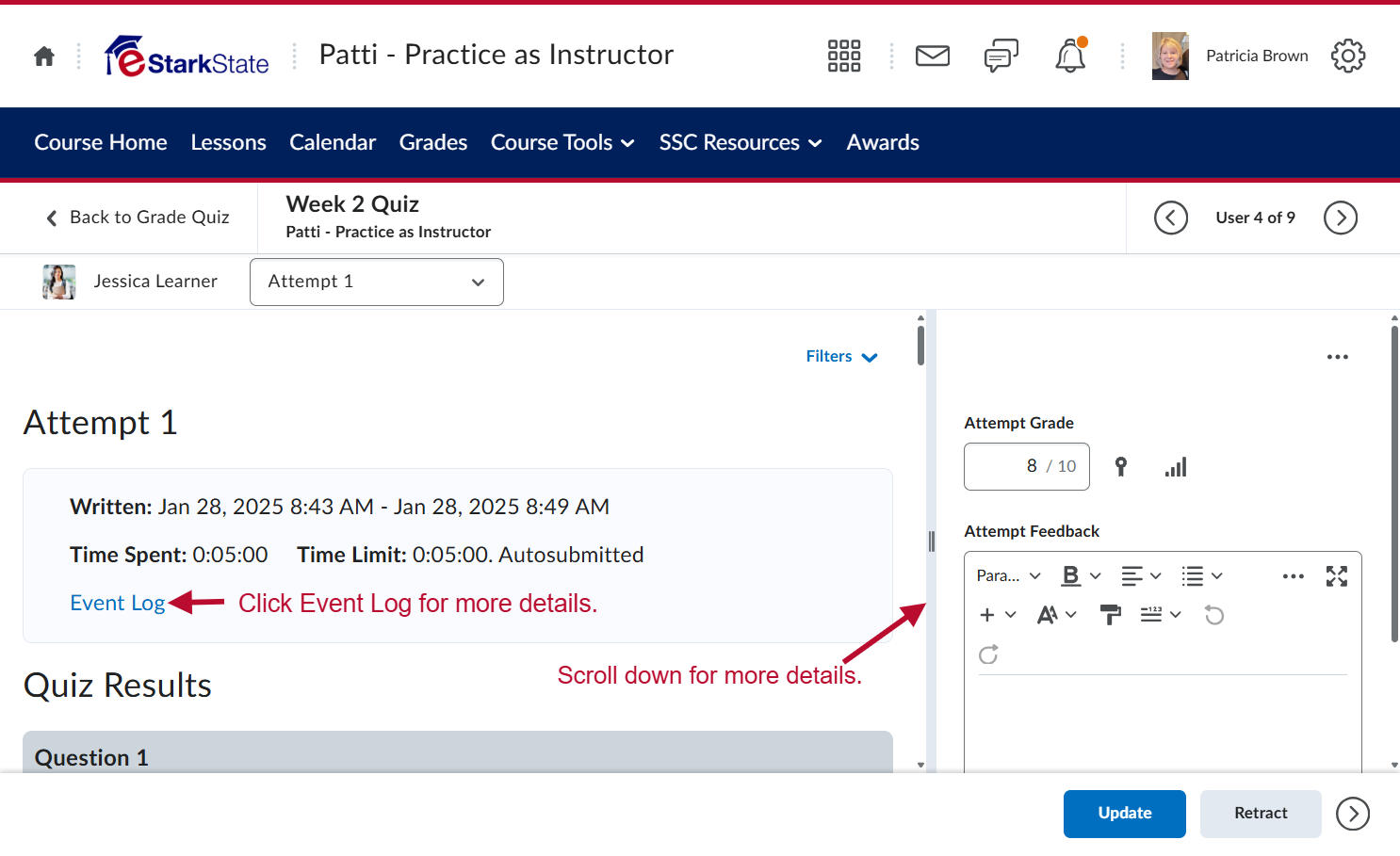This screenshot has width=1400, height=856.
Task: Open the Paragraph format dropdown
Action: 1008,575
